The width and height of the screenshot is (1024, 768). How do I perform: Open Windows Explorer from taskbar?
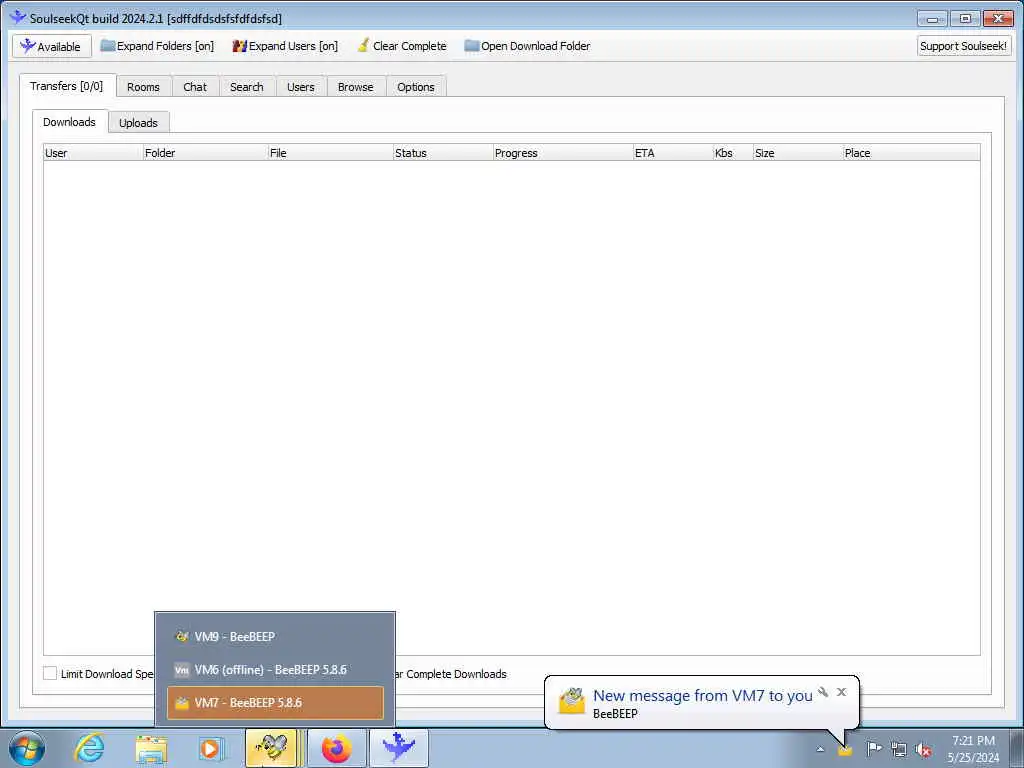[152, 748]
